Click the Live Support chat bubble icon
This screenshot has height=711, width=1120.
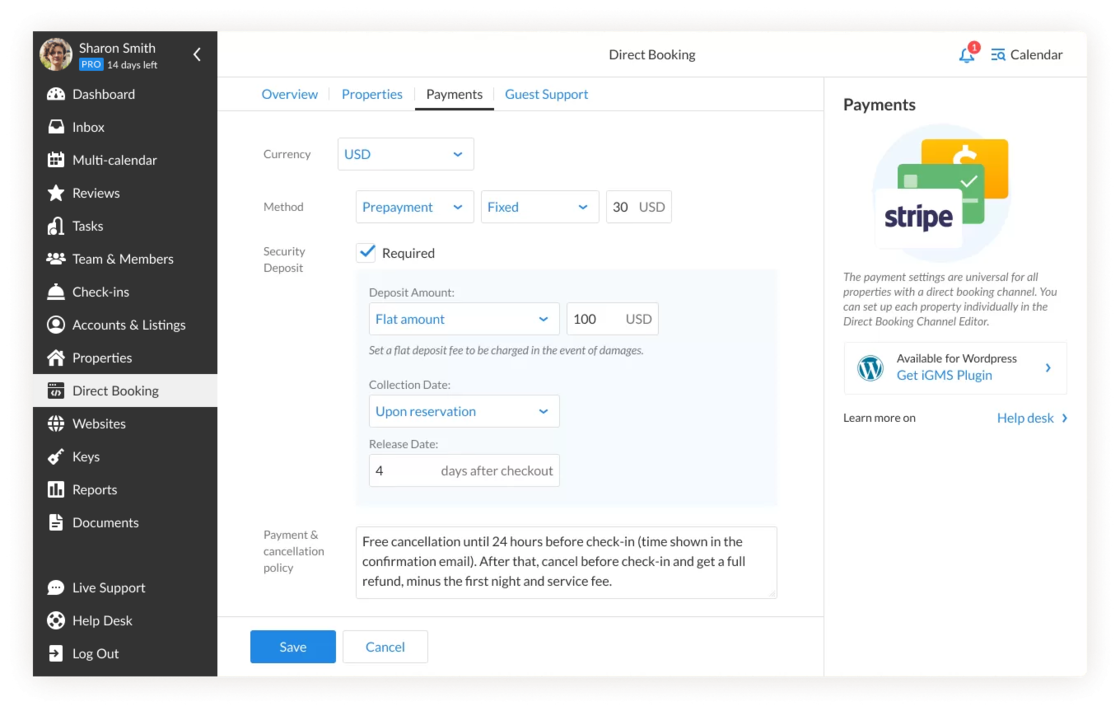[56, 588]
